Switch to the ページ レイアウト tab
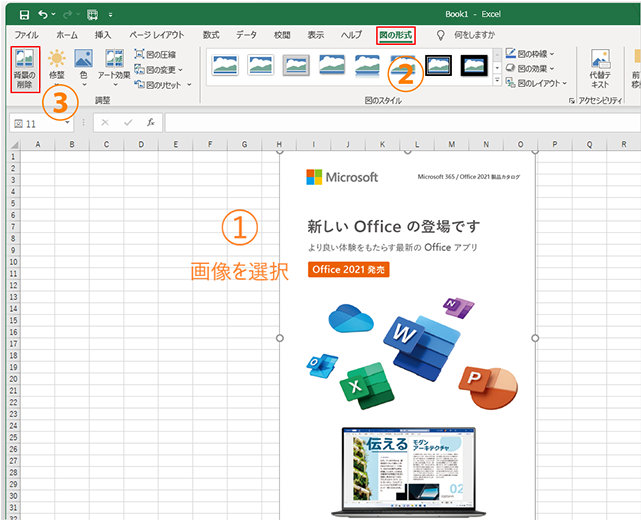641x520 pixels. click(x=157, y=35)
